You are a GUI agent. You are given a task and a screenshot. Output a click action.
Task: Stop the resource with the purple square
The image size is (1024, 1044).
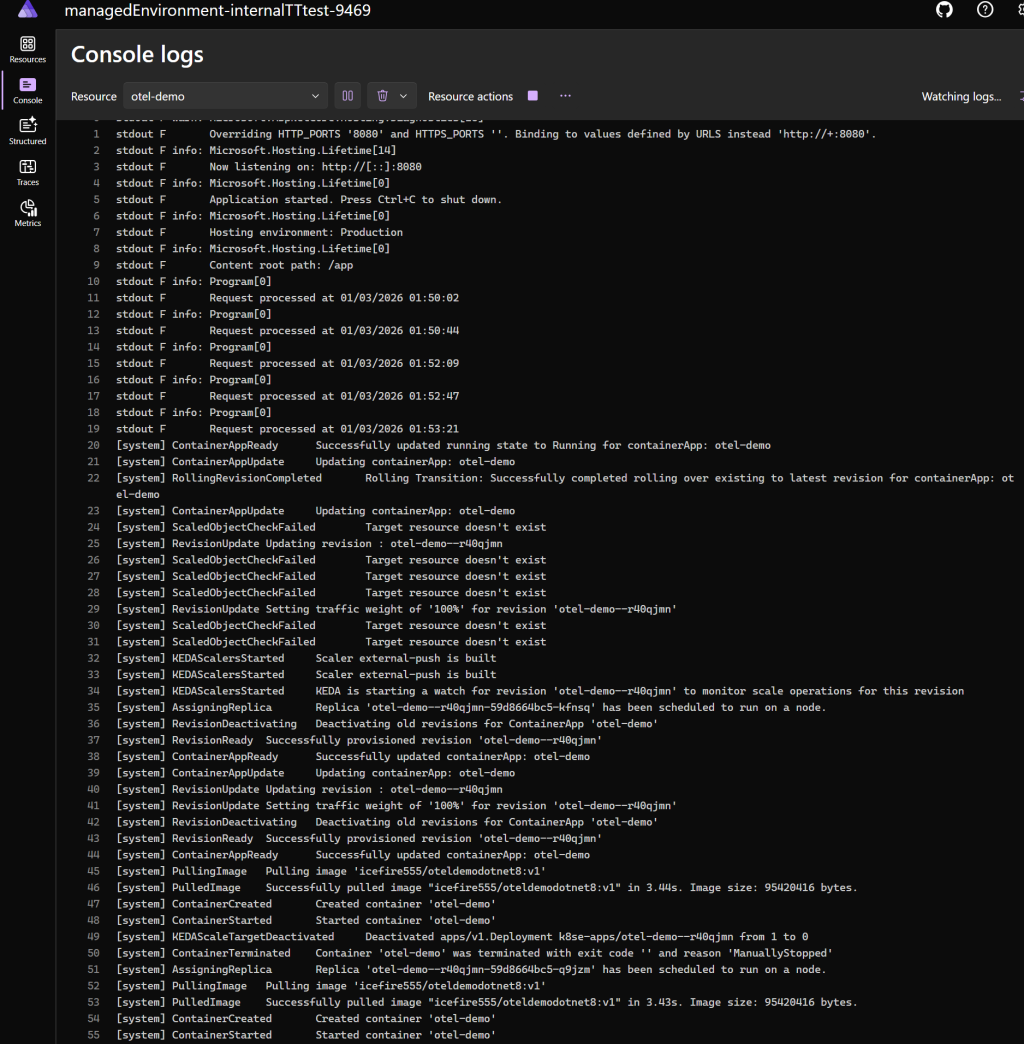pos(533,96)
